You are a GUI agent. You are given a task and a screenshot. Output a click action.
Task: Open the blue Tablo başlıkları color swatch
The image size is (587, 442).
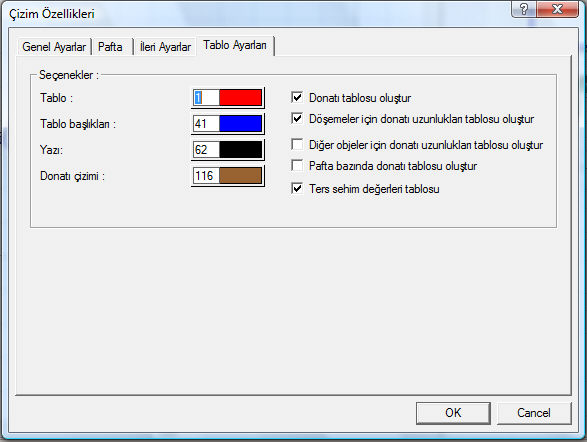(240, 124)
